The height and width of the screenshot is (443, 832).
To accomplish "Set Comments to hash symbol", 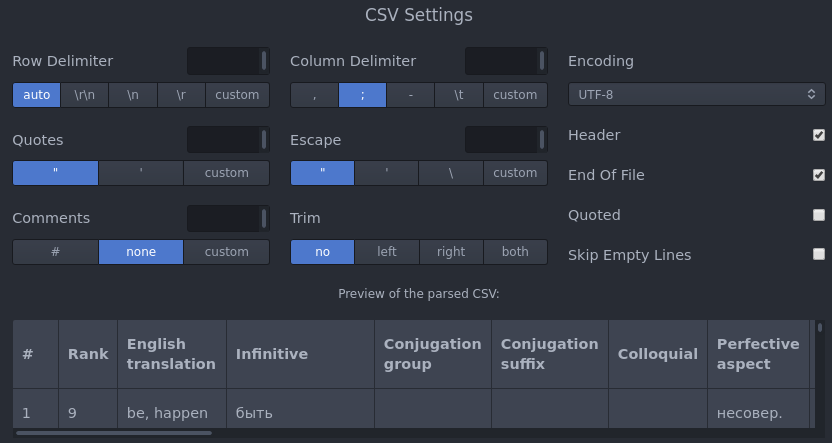I will pos(55,252).
